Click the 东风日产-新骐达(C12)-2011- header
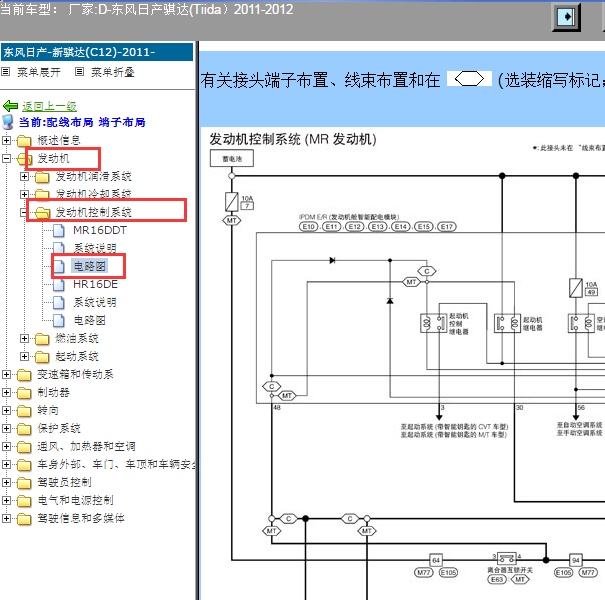 click(97, 52)
